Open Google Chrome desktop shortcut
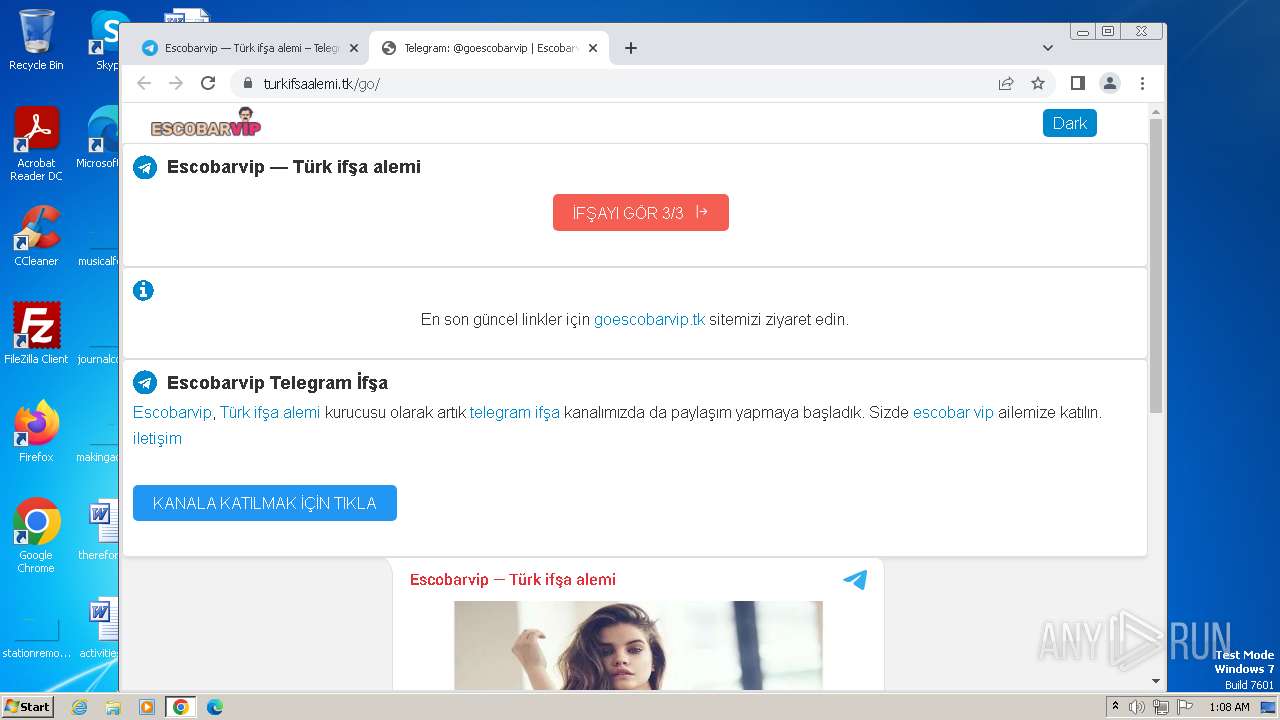1280x720 pixels. pos(36,536)
